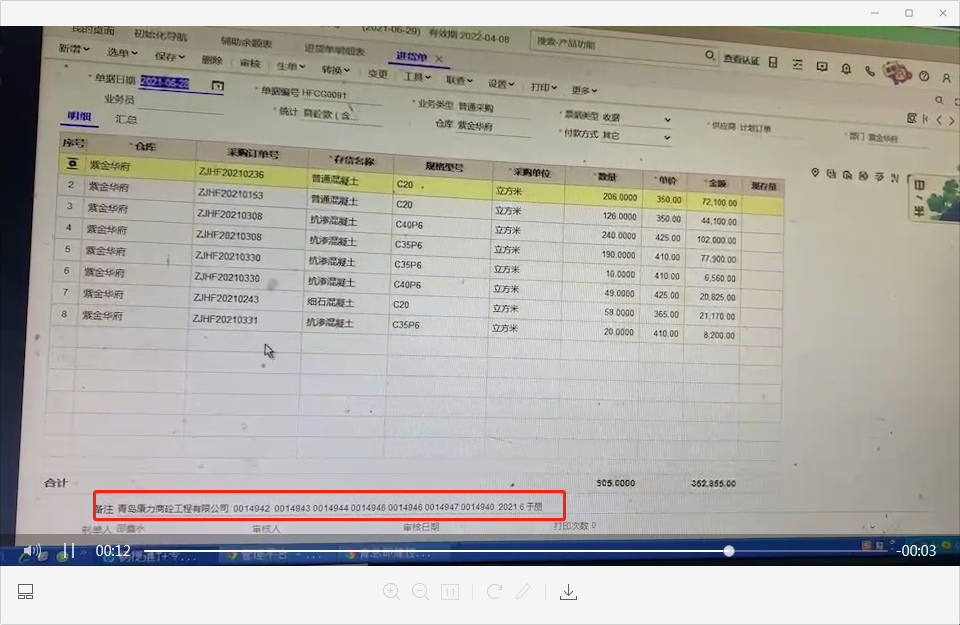This screenshot has width=960, height=625.
Task: Open the calendar picker beside 单据日期
Action: [x=217, y=85]
